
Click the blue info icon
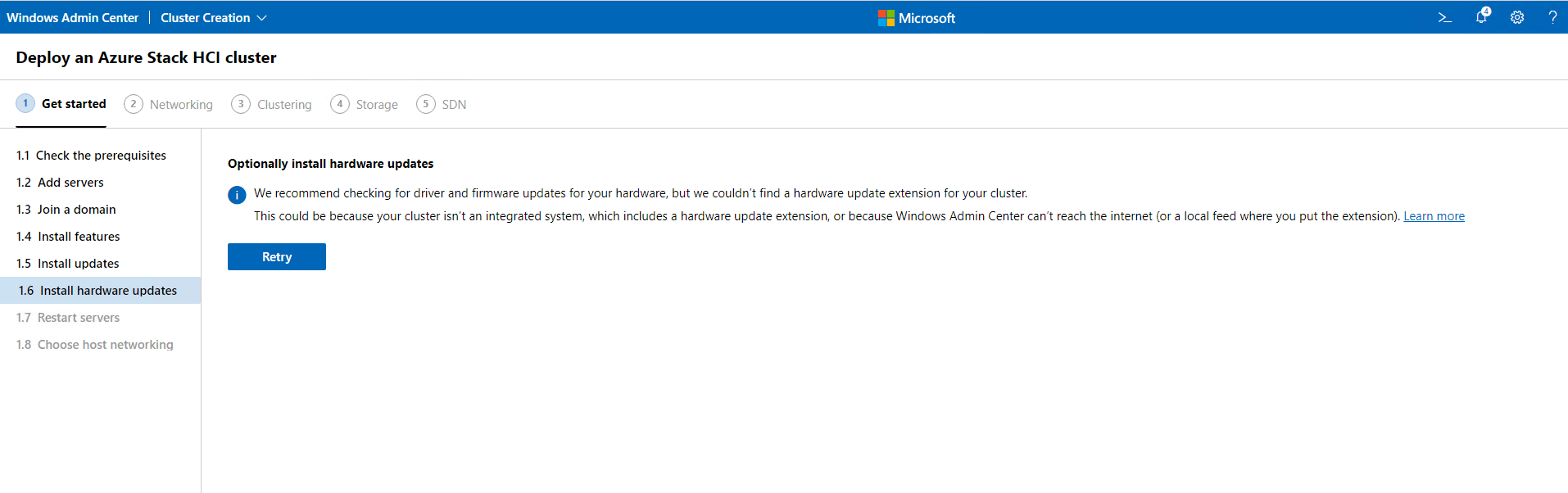(237, 195)
